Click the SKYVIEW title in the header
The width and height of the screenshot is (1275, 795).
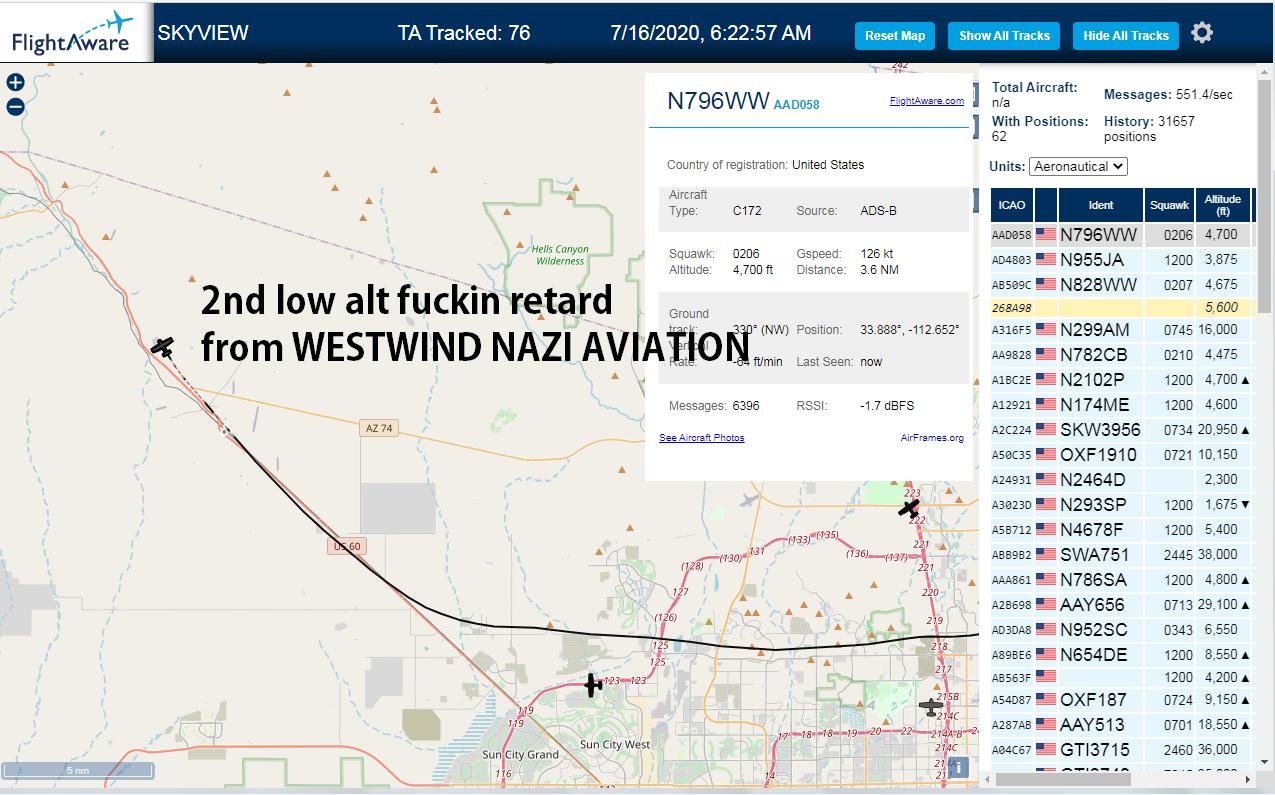coord(203,33)
